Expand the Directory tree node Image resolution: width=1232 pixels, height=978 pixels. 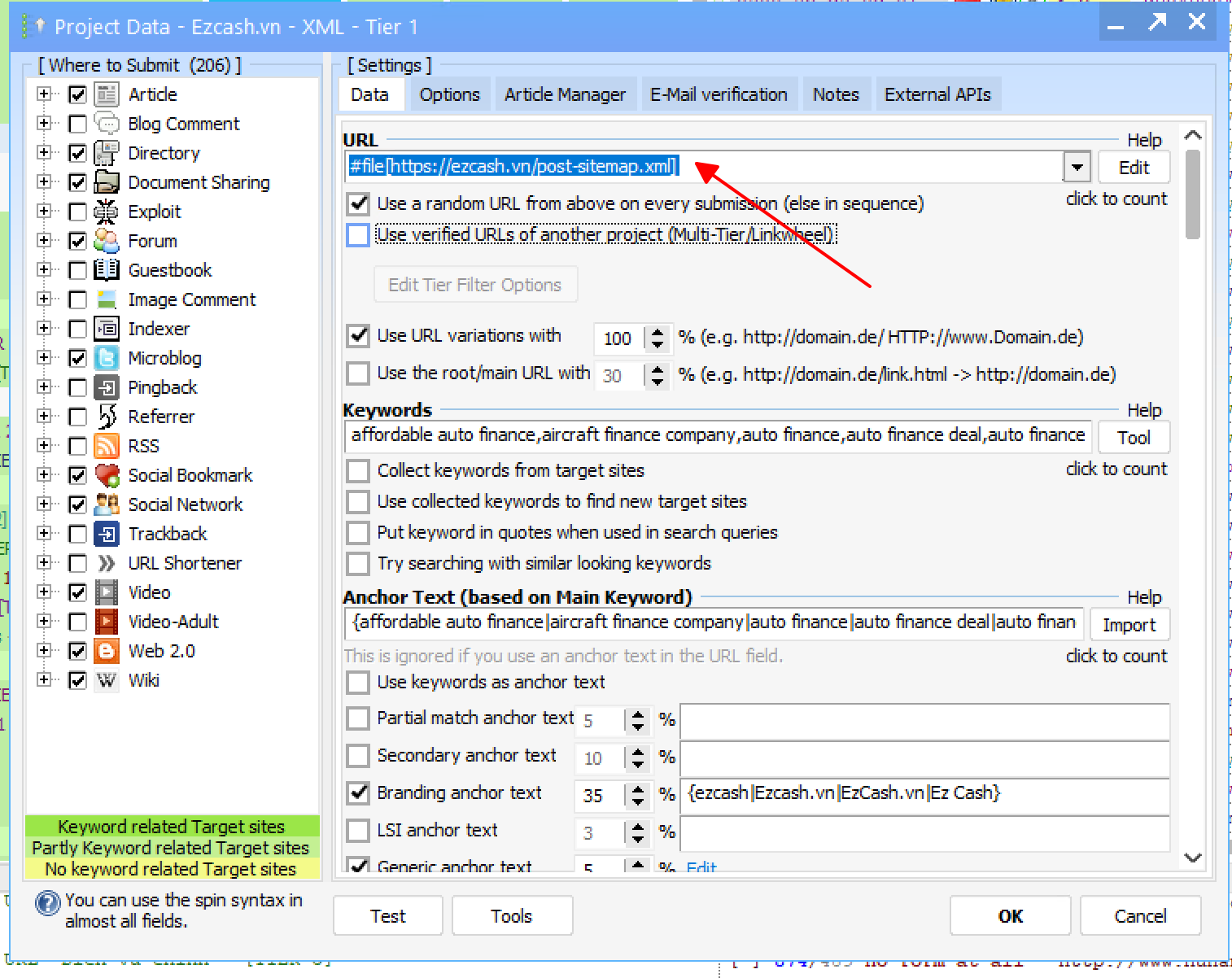44,153
